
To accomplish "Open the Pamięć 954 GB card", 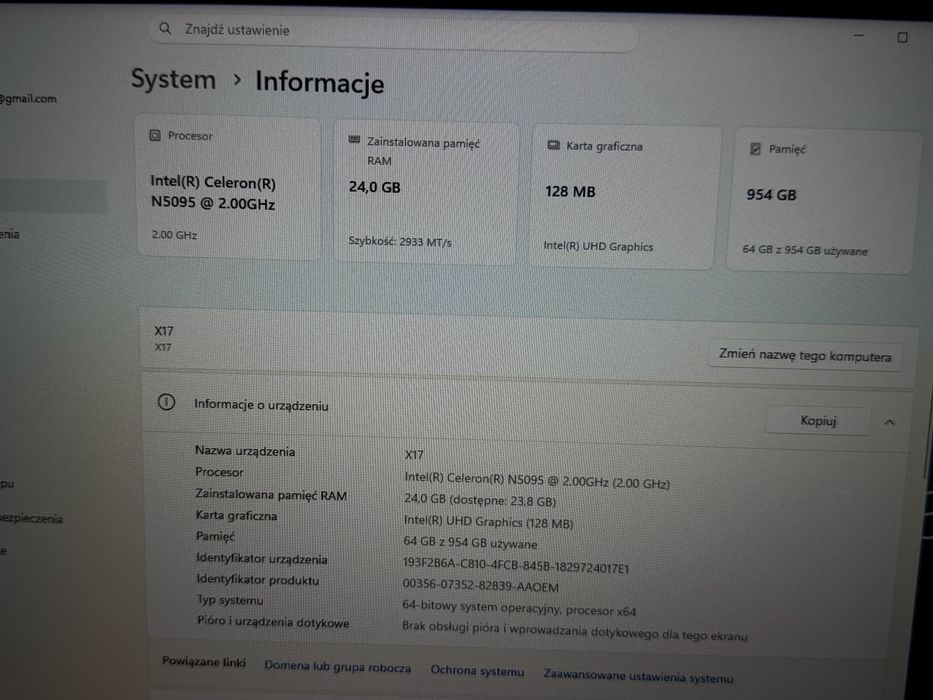I will (x=823, y=202).
